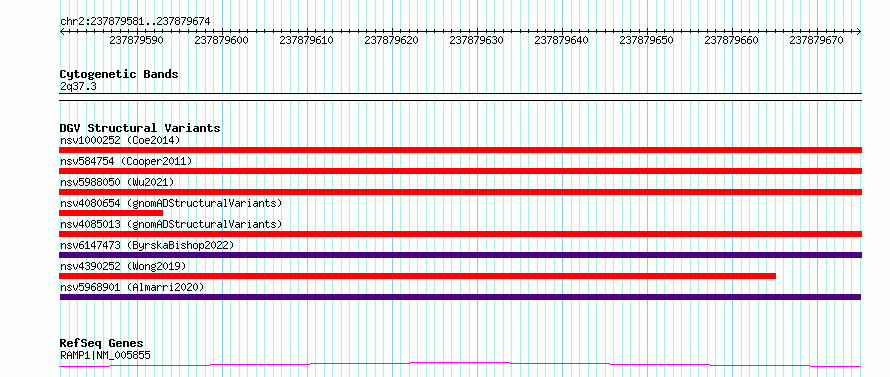
Task: Click ruler position 237879640
Action: tap(561, 40)
